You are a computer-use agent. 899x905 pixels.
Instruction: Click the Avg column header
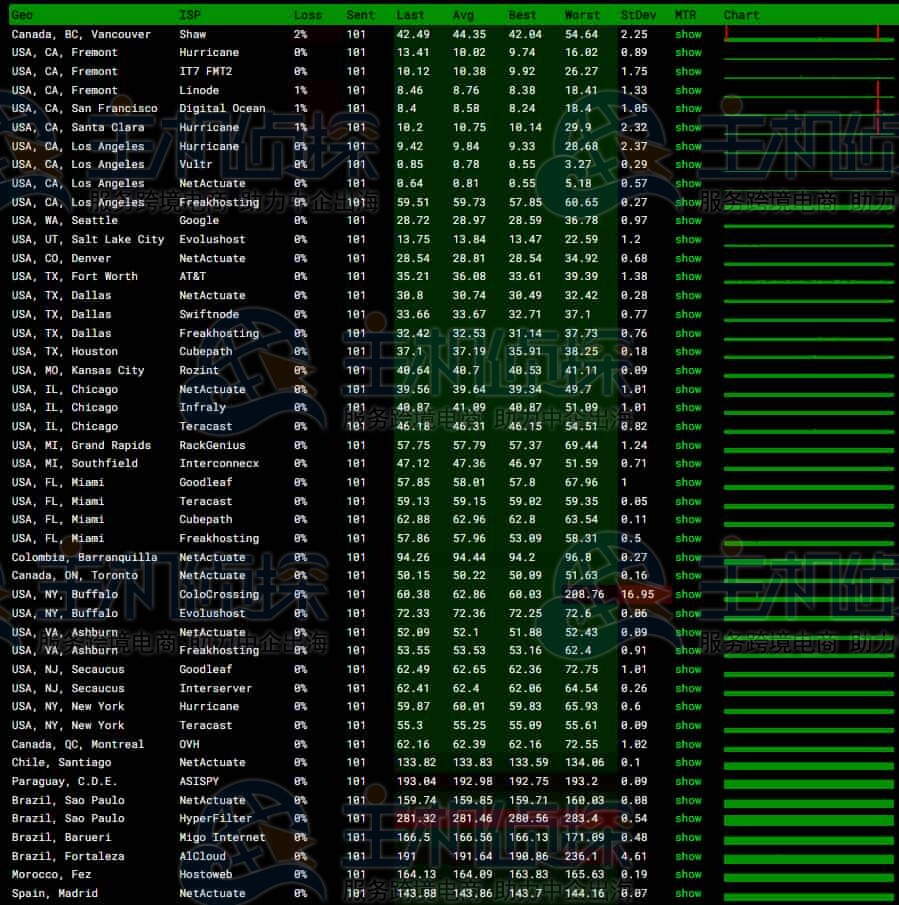[x=463, y=15]
